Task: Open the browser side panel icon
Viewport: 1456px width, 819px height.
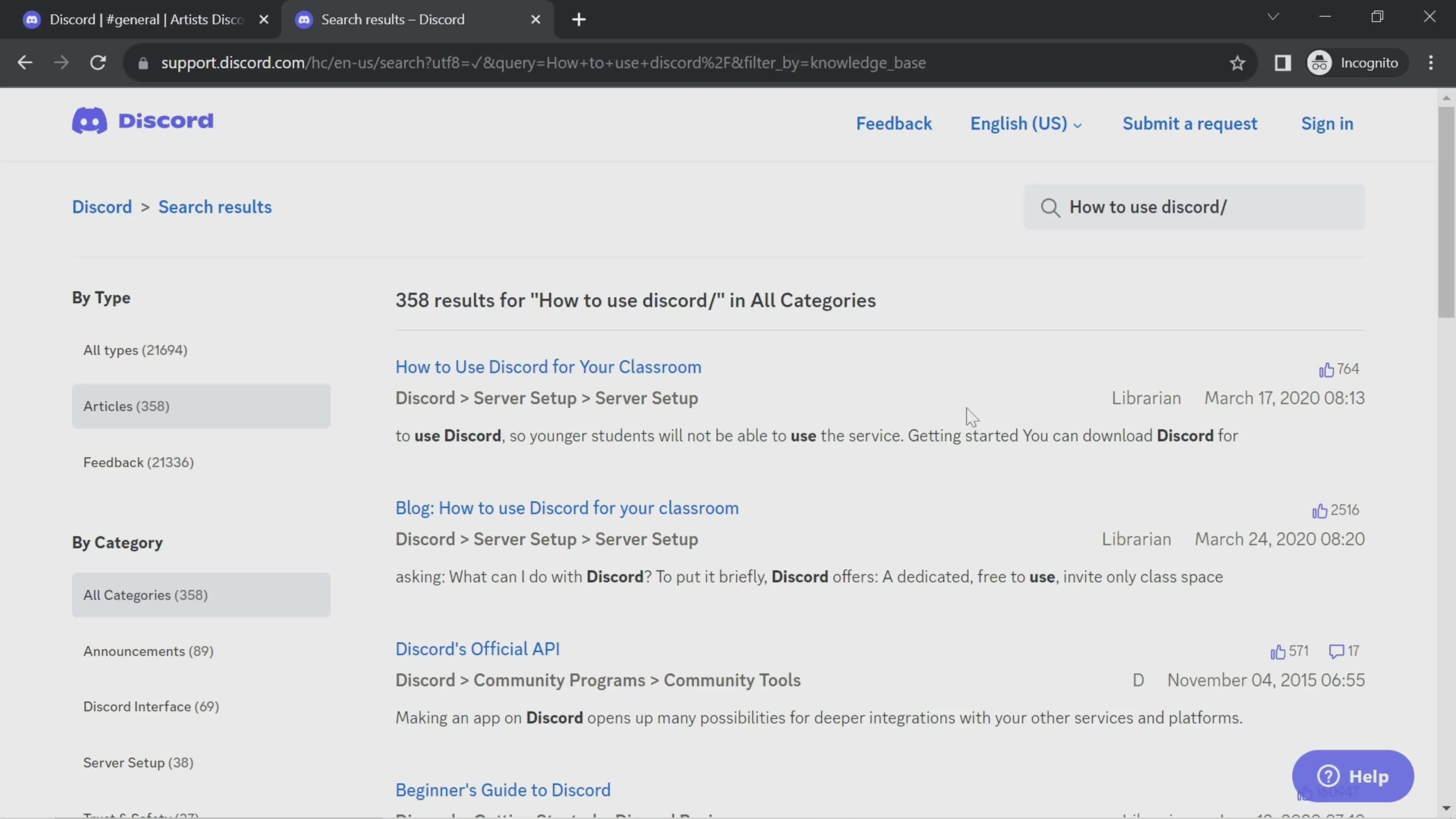Action: pyautogui.click(x=1282, y=63)
